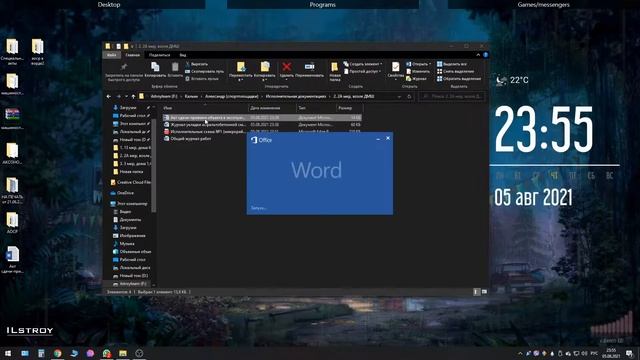Collapse the ribbon with the chevron

[x=478, y=55]
